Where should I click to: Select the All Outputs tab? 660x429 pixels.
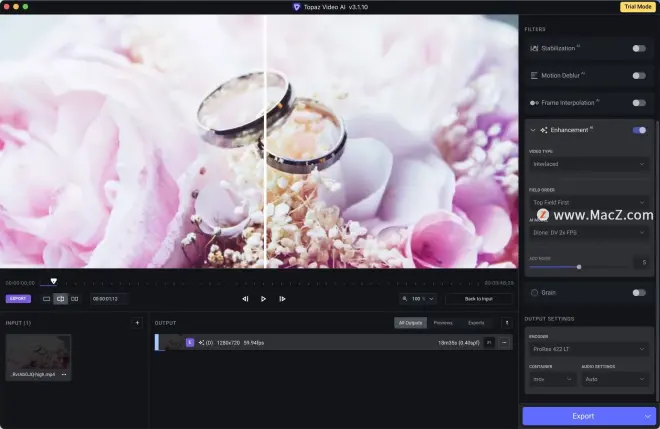coord(410,323)
